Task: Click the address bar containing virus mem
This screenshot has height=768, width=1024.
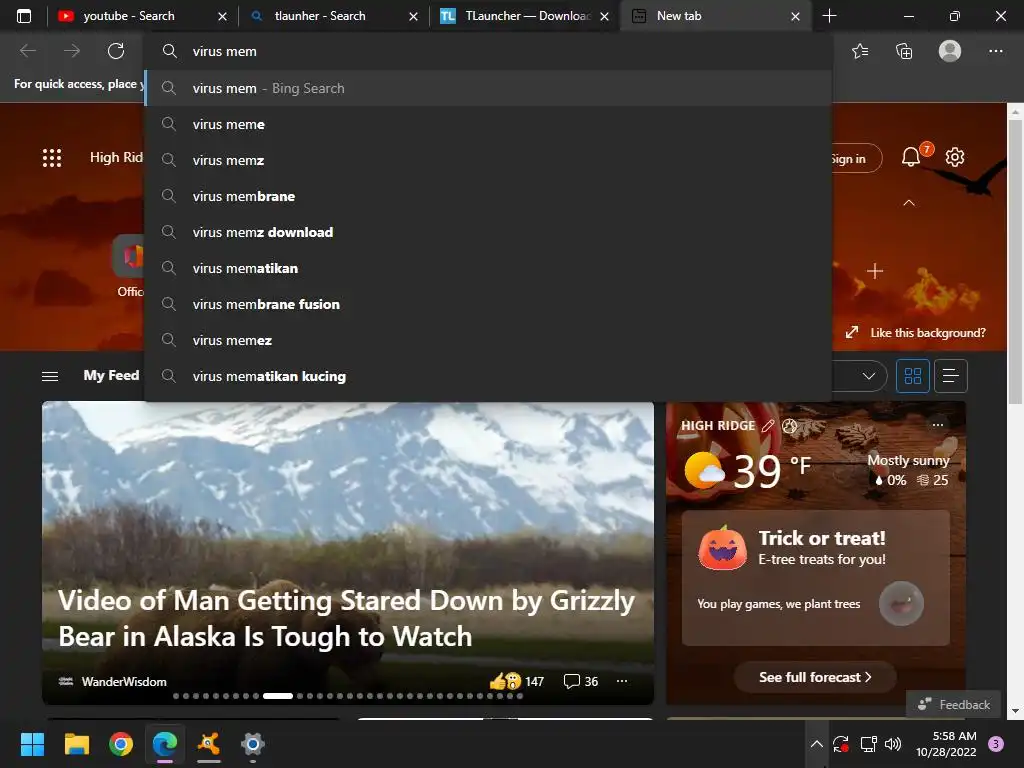Action: [x=487, y=51]
